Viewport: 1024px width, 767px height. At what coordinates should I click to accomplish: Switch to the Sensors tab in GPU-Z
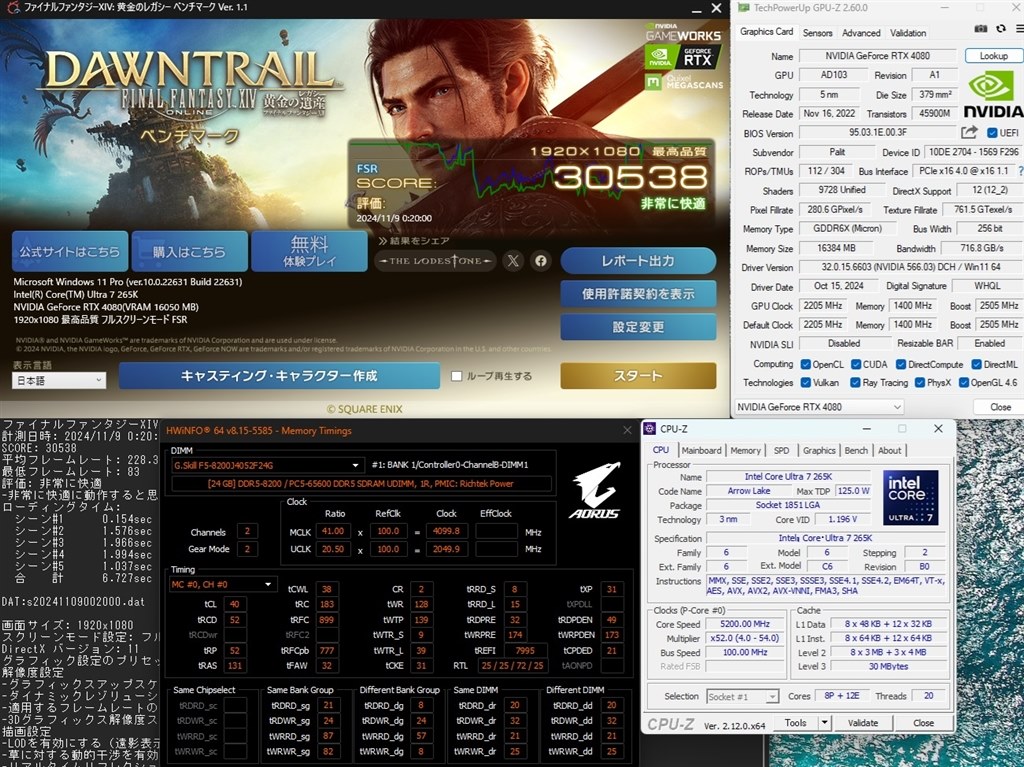[x=818, y=32]
